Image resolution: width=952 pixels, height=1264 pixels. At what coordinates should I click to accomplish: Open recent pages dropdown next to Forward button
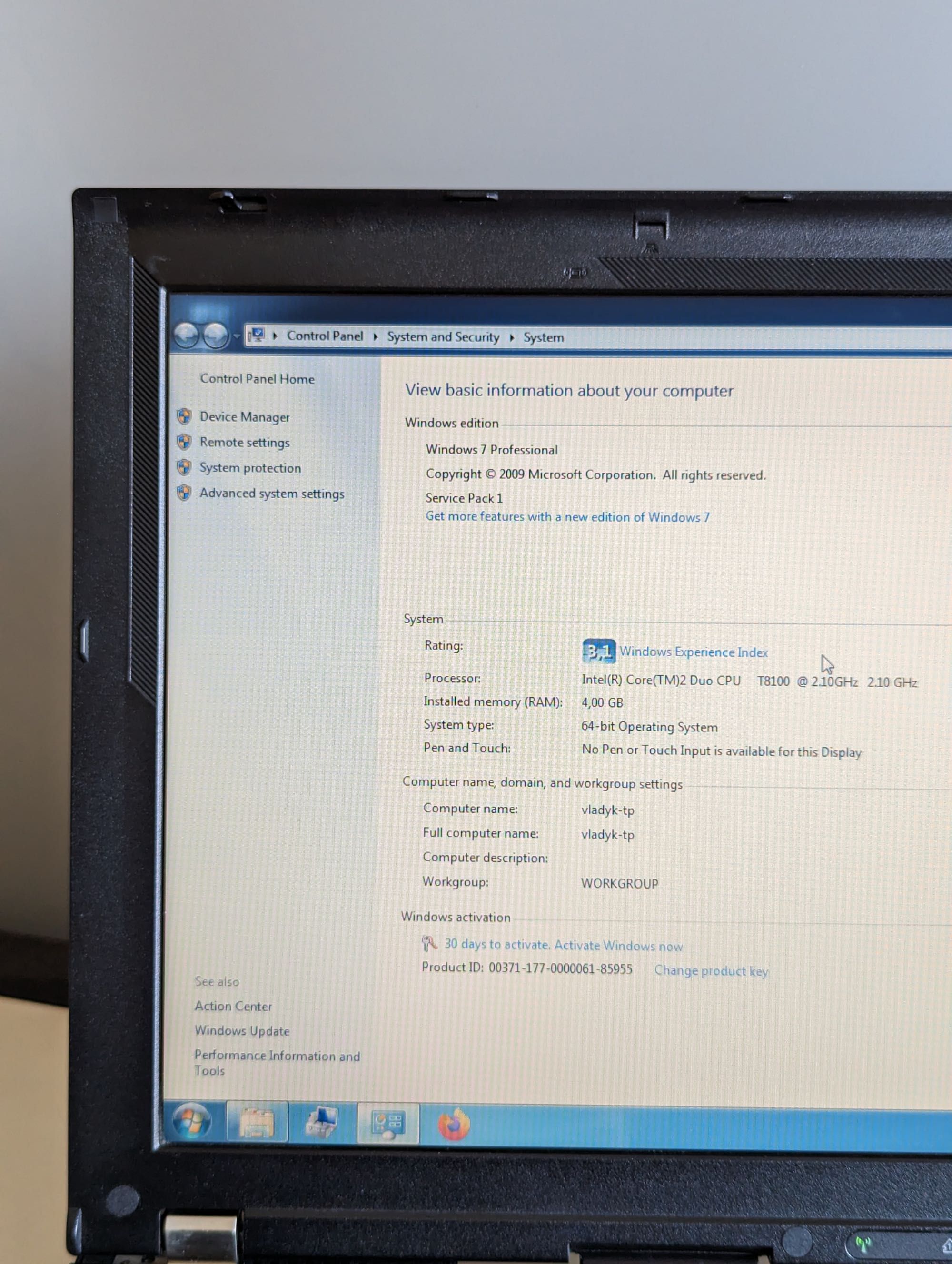[237, 336]
